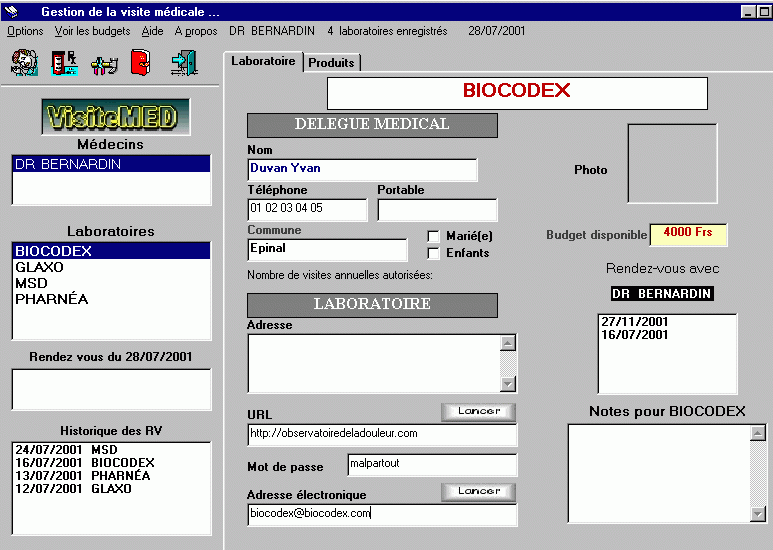Click the Nom field containing Duvan Yvan
This screenshot has height=550, width=773.
[x=362, y=170]
